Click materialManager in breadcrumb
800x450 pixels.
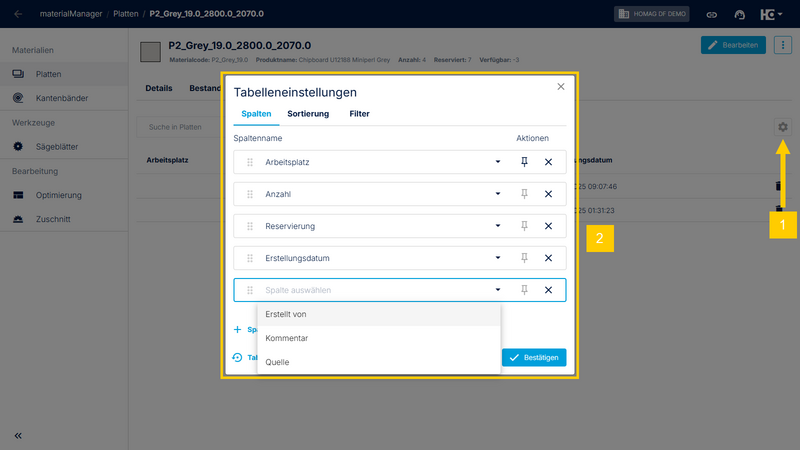coord(71,14)
